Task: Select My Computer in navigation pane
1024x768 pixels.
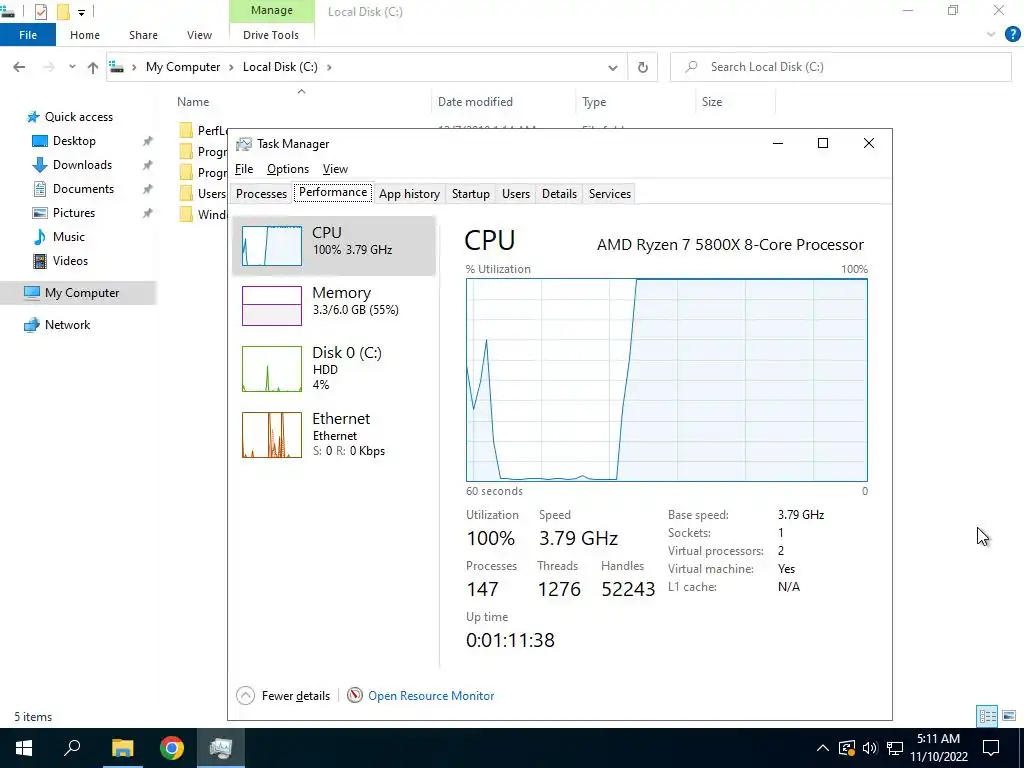Action: [x=78, y=293]
